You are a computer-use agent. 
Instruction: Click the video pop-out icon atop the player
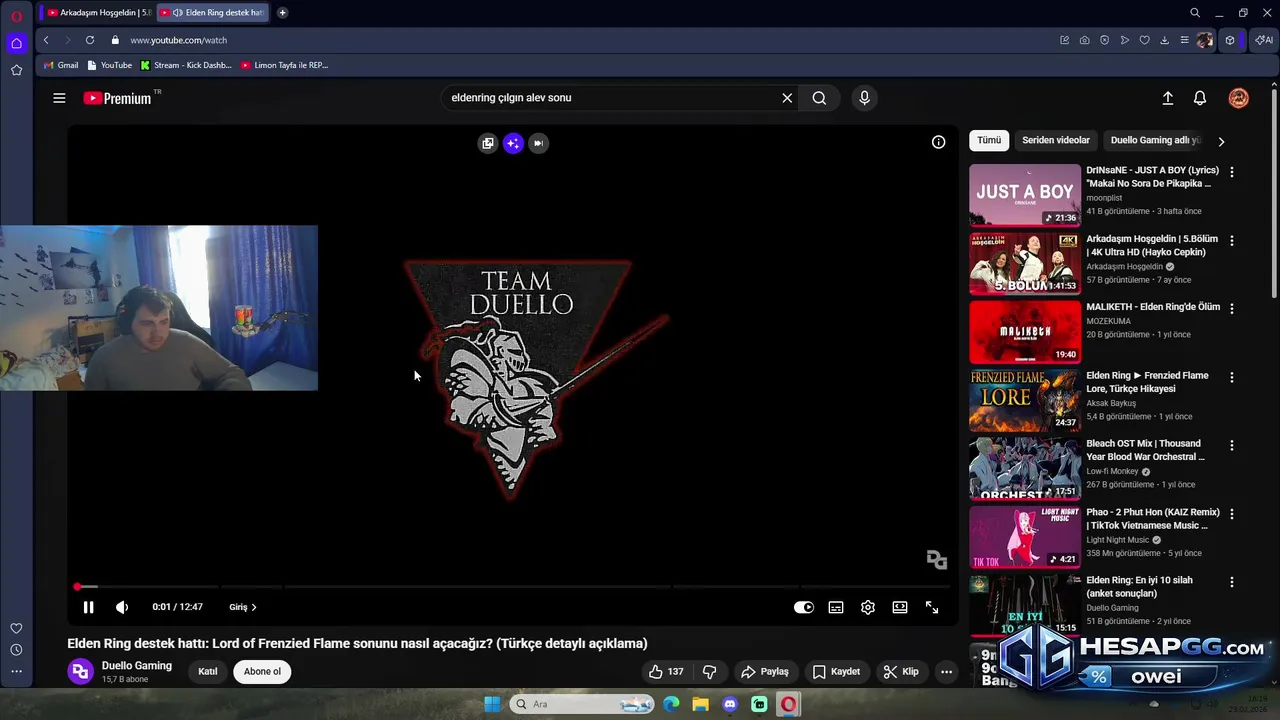[488, 143]
